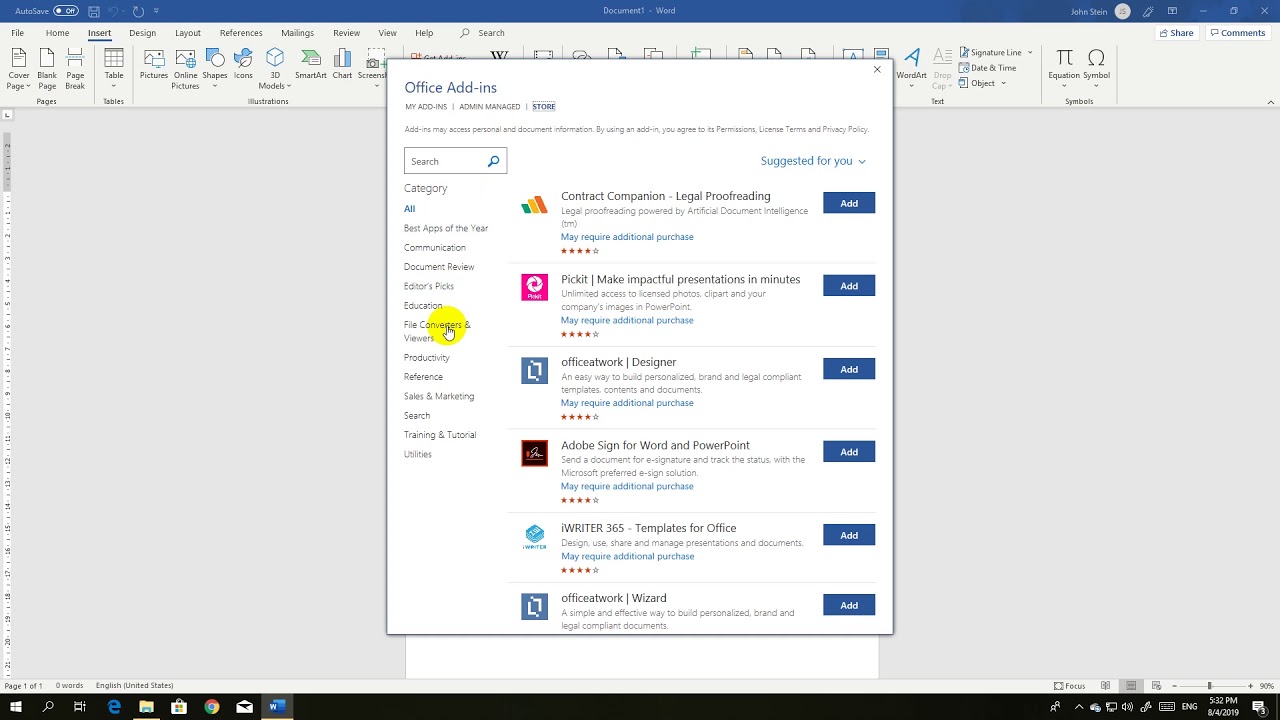Open the Table insert menu
This screenshot has height=720, width=1280.
click(114, 69)
